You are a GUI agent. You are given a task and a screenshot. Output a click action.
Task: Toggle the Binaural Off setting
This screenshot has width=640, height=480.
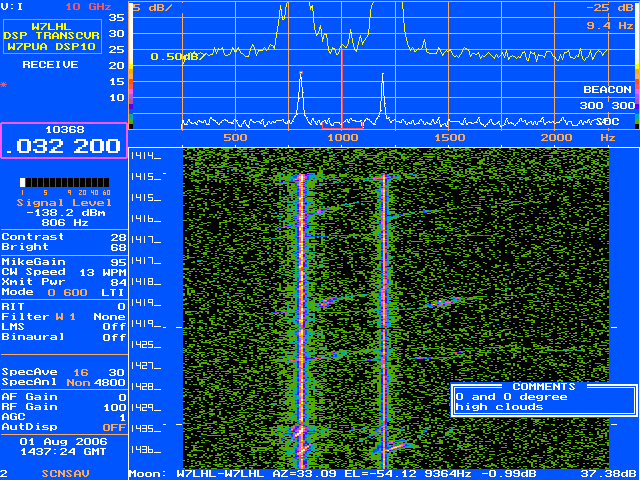(64, 337)
